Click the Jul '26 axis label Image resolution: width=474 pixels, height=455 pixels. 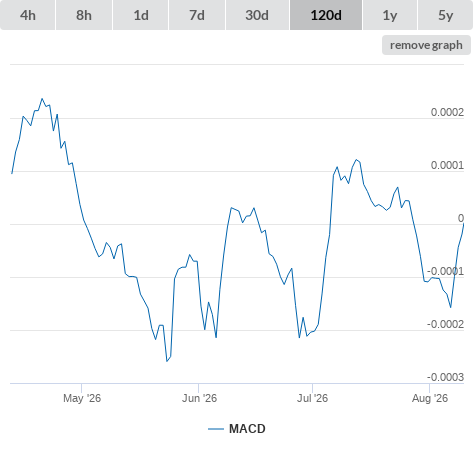(x=312, y=398)
